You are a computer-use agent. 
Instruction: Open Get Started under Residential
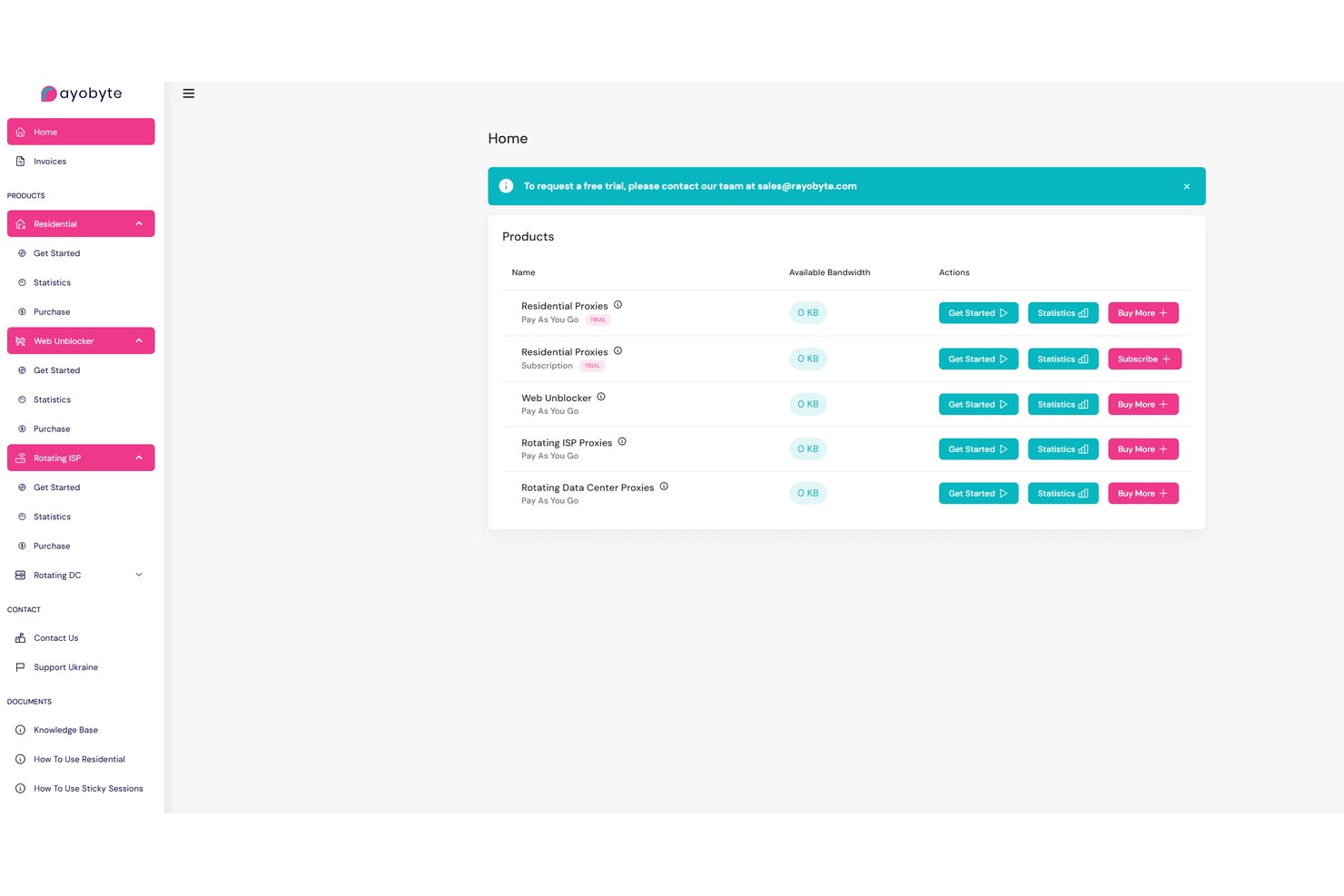pyautogui.click(x=81, y=253)
